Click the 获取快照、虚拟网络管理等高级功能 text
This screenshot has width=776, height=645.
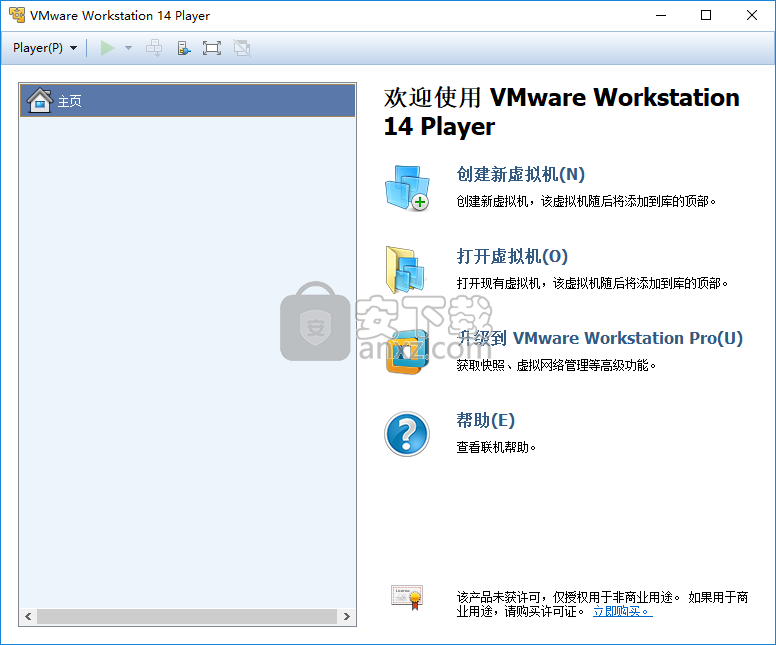click(556, 365)
